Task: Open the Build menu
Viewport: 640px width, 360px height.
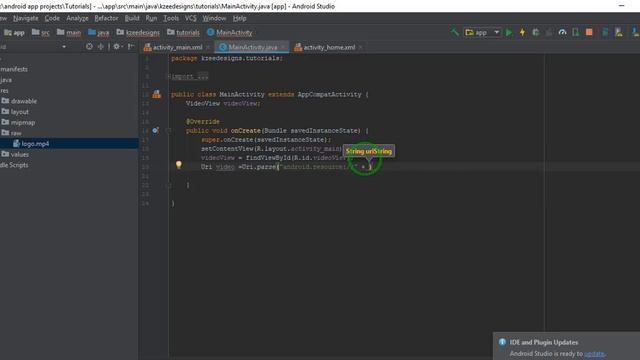Action: [x=132, y=18]
